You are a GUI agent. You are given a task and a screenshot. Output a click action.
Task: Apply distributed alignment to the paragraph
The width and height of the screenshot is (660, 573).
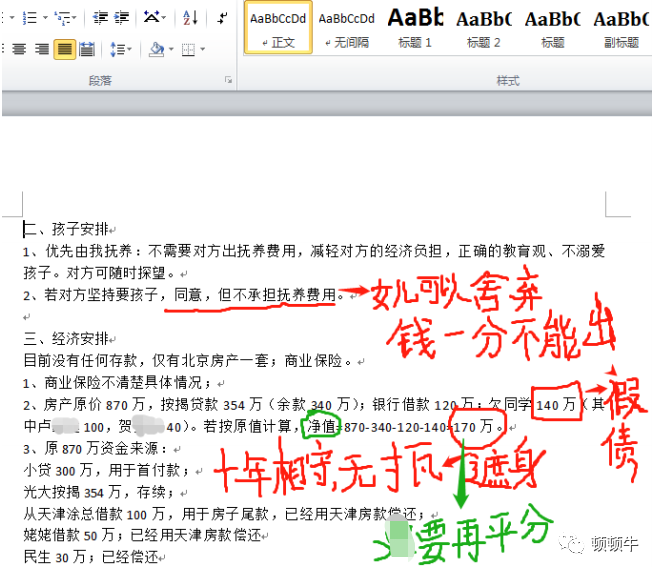87,50
